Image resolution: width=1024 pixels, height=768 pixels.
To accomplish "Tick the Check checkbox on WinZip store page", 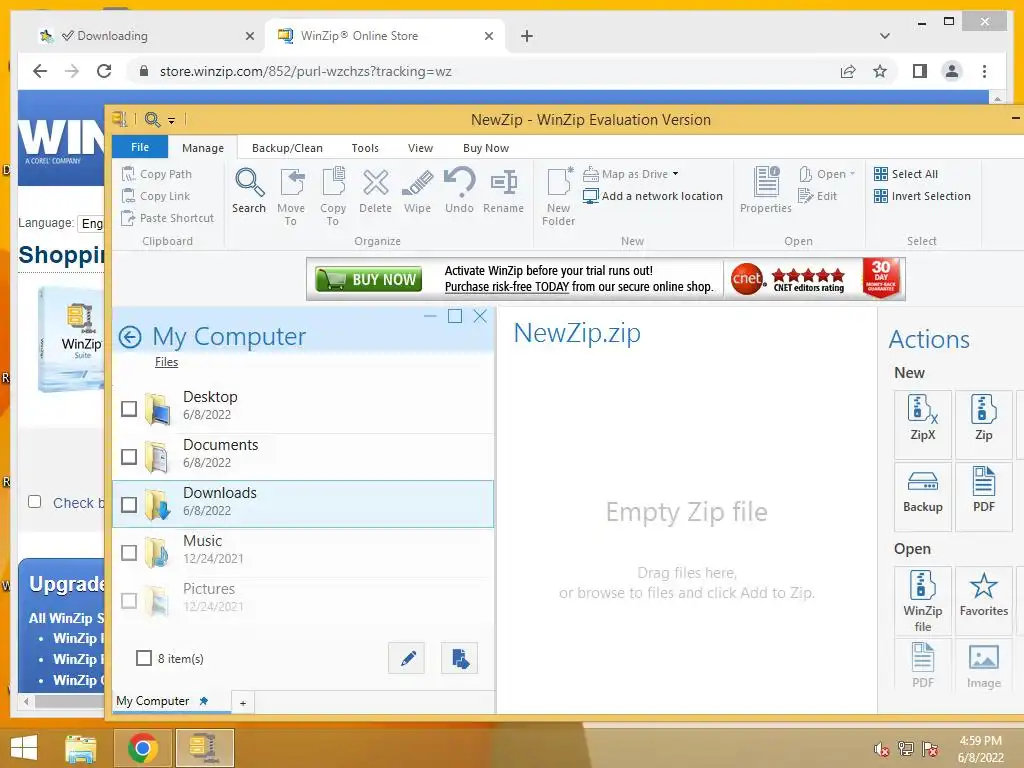I will (x=35, y=502).
